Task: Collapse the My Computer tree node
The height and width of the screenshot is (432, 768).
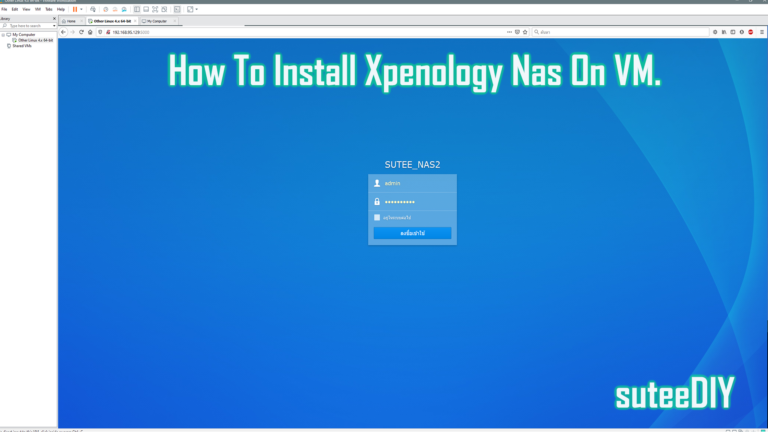Action: pyautogui.click(x=3, y=35)
